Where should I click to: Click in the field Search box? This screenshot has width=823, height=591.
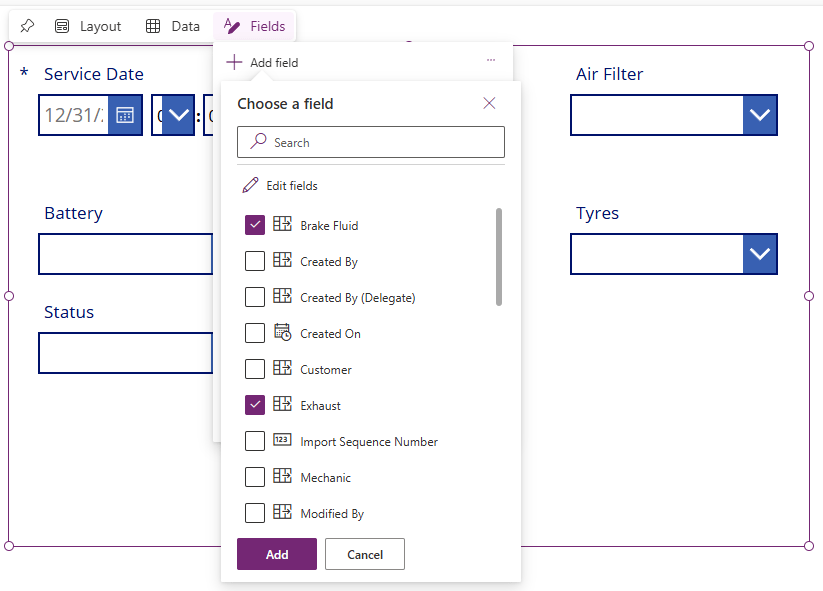pyautogui.click(x=380, y=142)
